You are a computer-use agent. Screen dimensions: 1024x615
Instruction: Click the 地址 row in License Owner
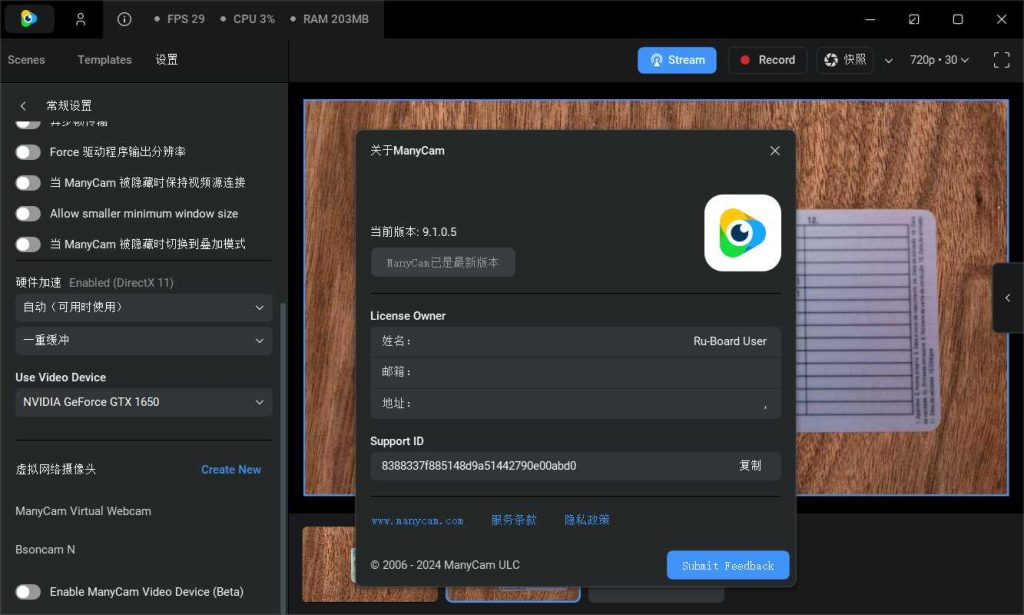coord(575,403)
